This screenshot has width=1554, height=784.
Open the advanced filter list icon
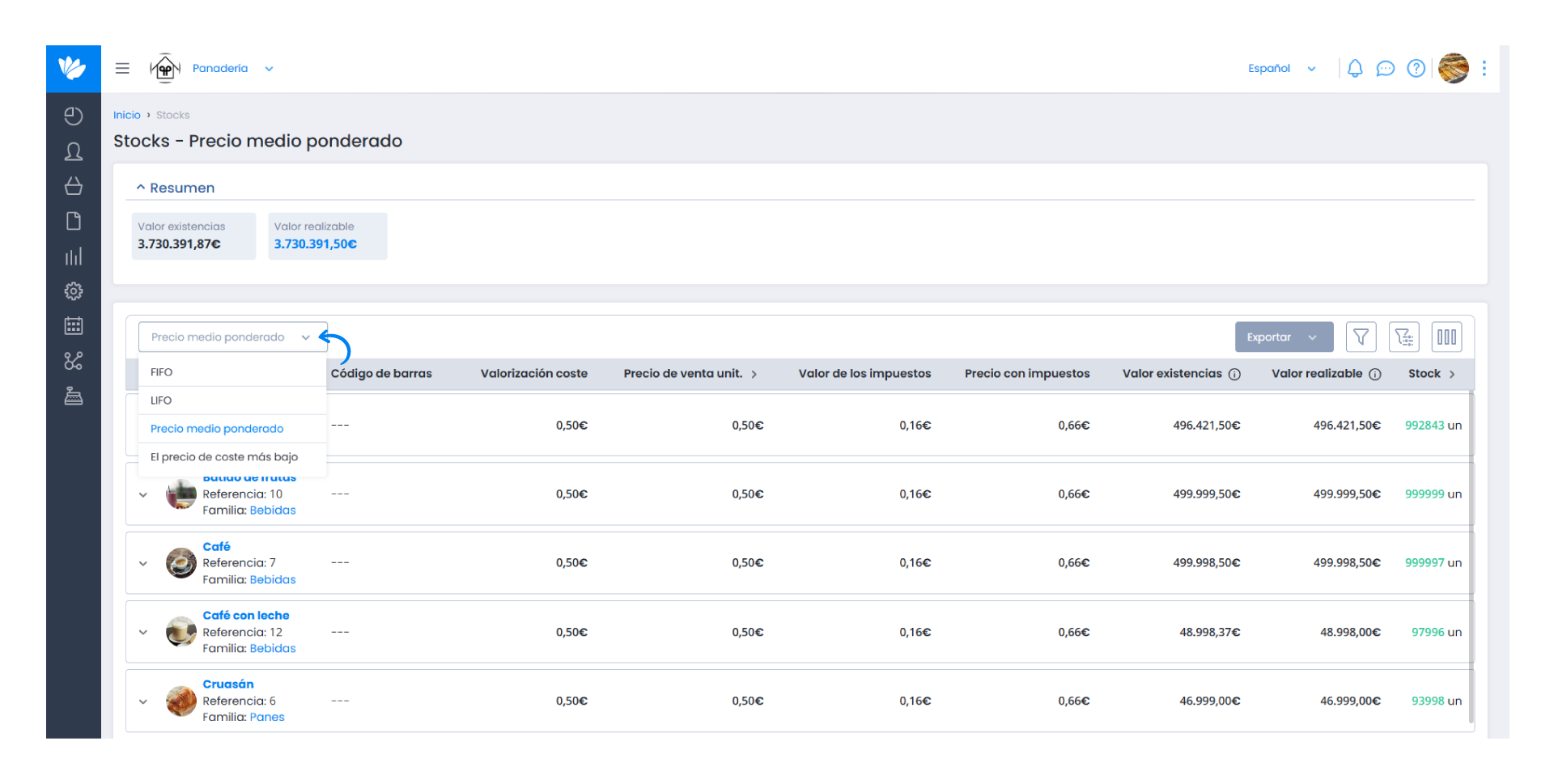(1403, 337)
